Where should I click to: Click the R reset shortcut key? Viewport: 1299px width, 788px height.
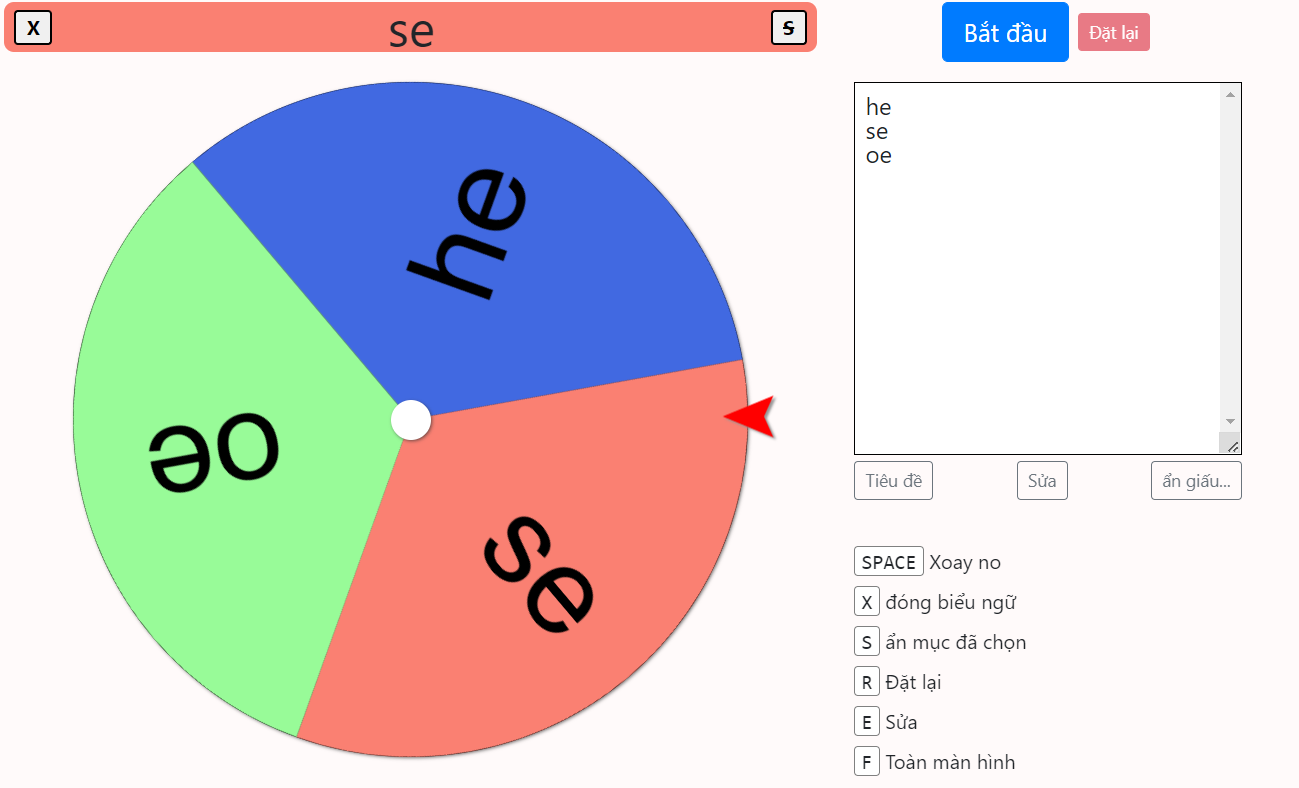[867, 682]
